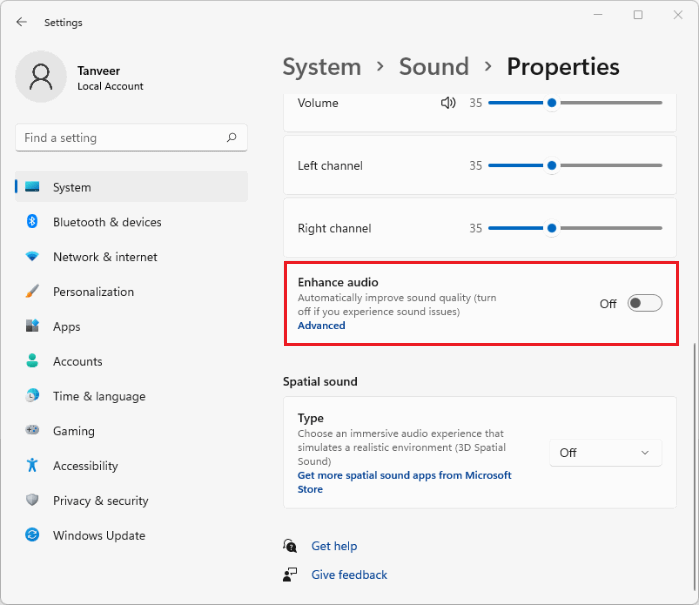Open Time & language settings
The image size is (699, 605).
132,395
